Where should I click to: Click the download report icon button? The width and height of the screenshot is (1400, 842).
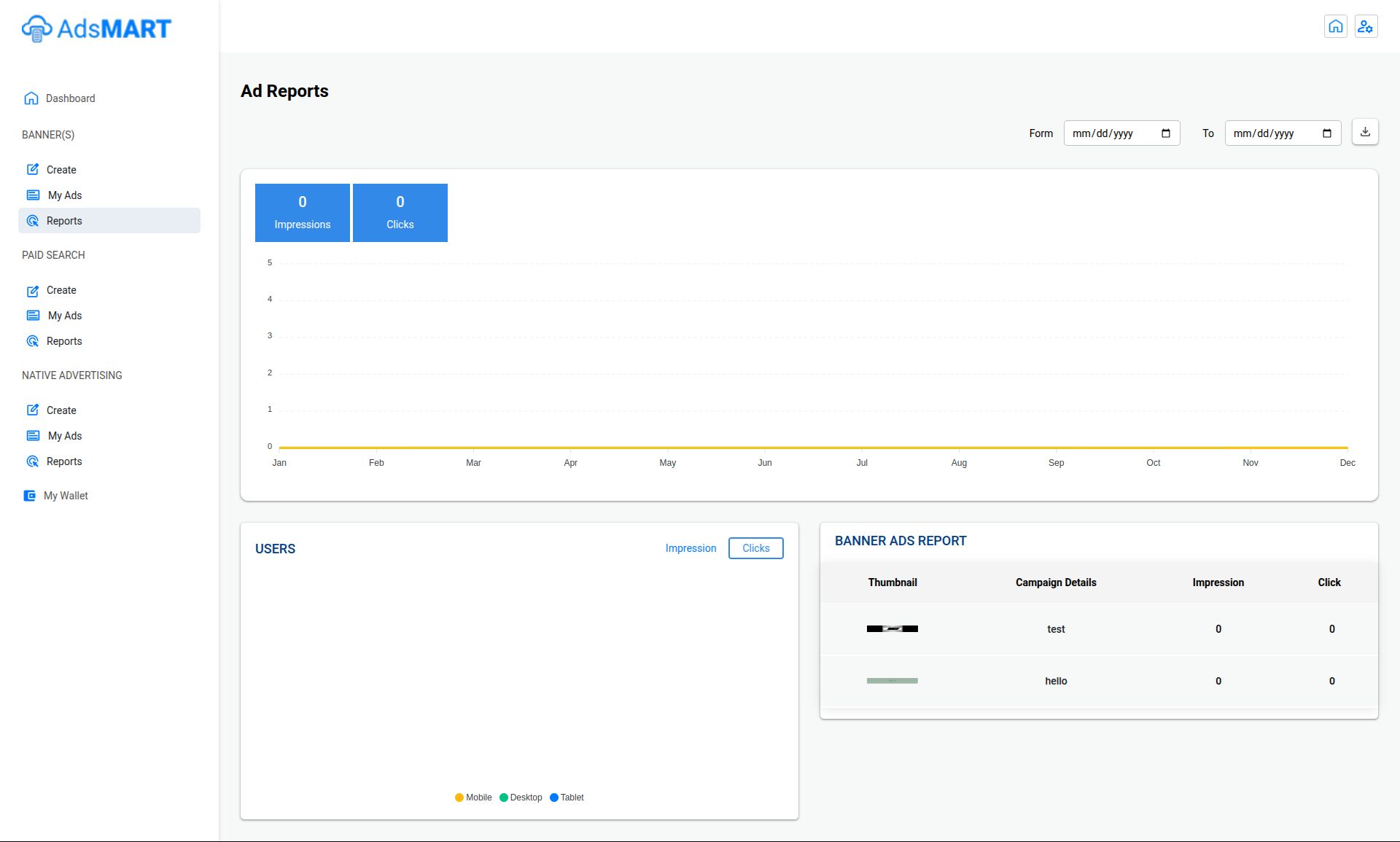(1365, 132)
